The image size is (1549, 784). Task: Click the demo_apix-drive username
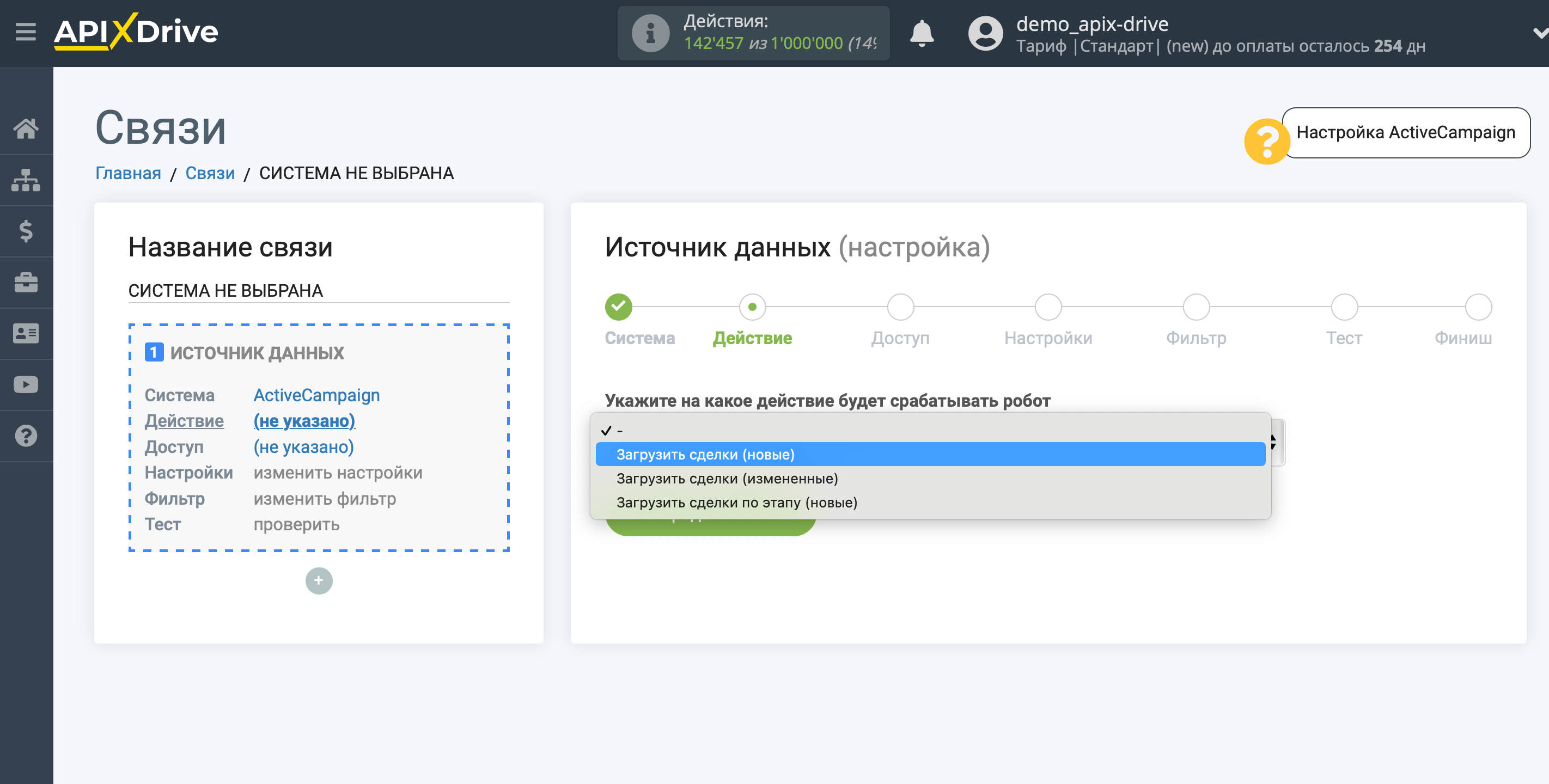[1092, 23]
